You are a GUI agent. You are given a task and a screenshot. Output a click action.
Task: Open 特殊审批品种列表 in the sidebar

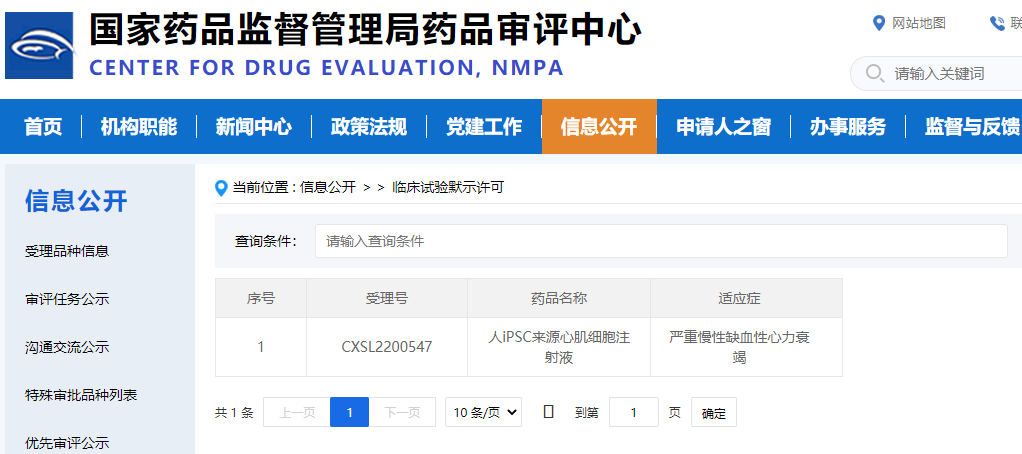(81, 395)
